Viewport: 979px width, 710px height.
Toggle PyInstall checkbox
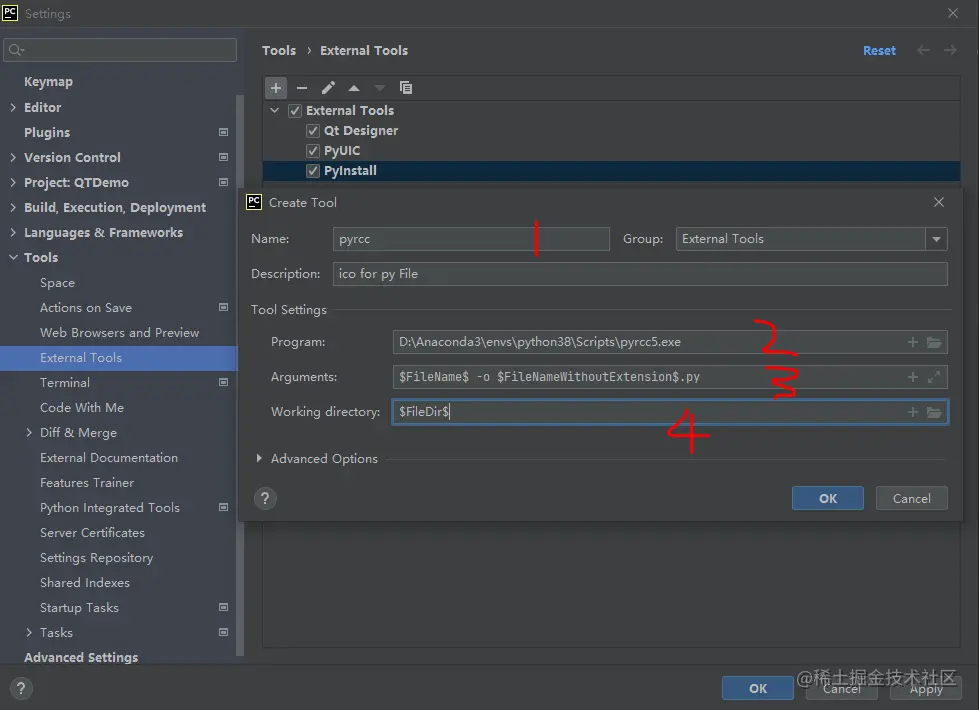[x=313, y=171]
